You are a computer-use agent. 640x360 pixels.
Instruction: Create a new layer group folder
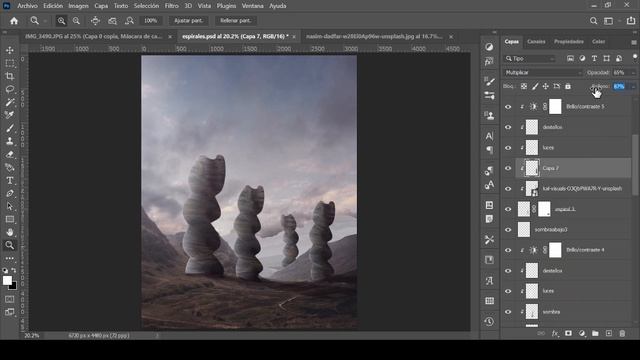coord(595,333)
